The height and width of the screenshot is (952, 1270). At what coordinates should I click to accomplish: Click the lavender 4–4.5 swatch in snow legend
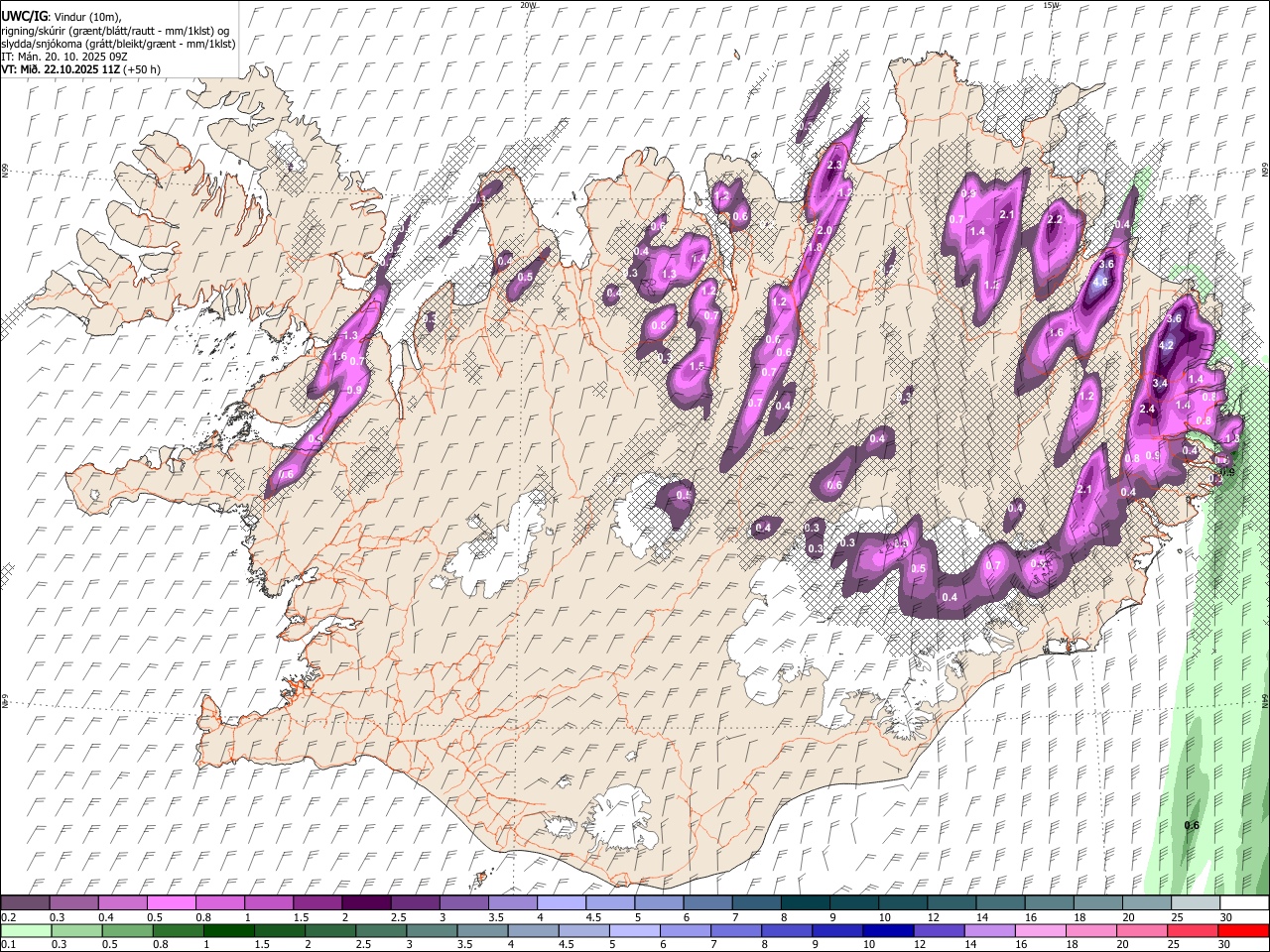click(562, 903)
